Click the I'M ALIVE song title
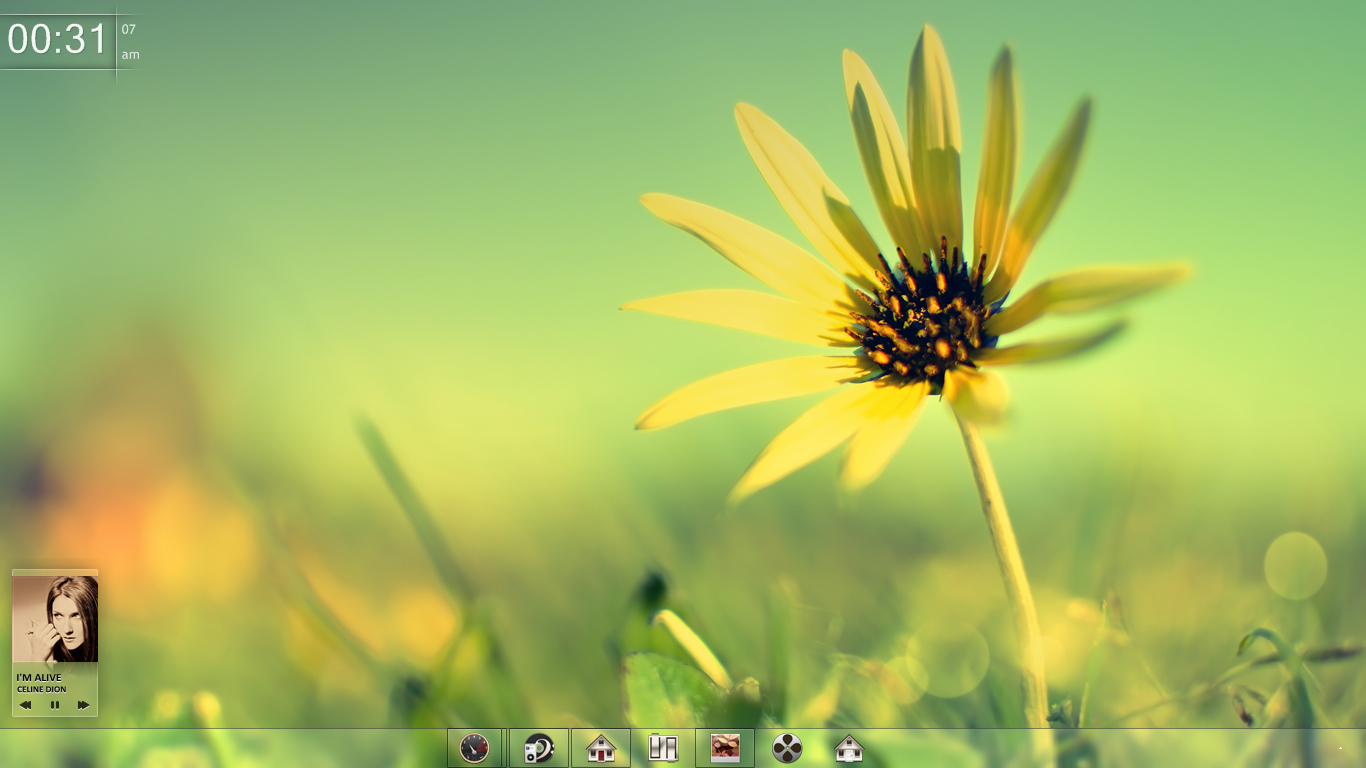 coord(39,677)
